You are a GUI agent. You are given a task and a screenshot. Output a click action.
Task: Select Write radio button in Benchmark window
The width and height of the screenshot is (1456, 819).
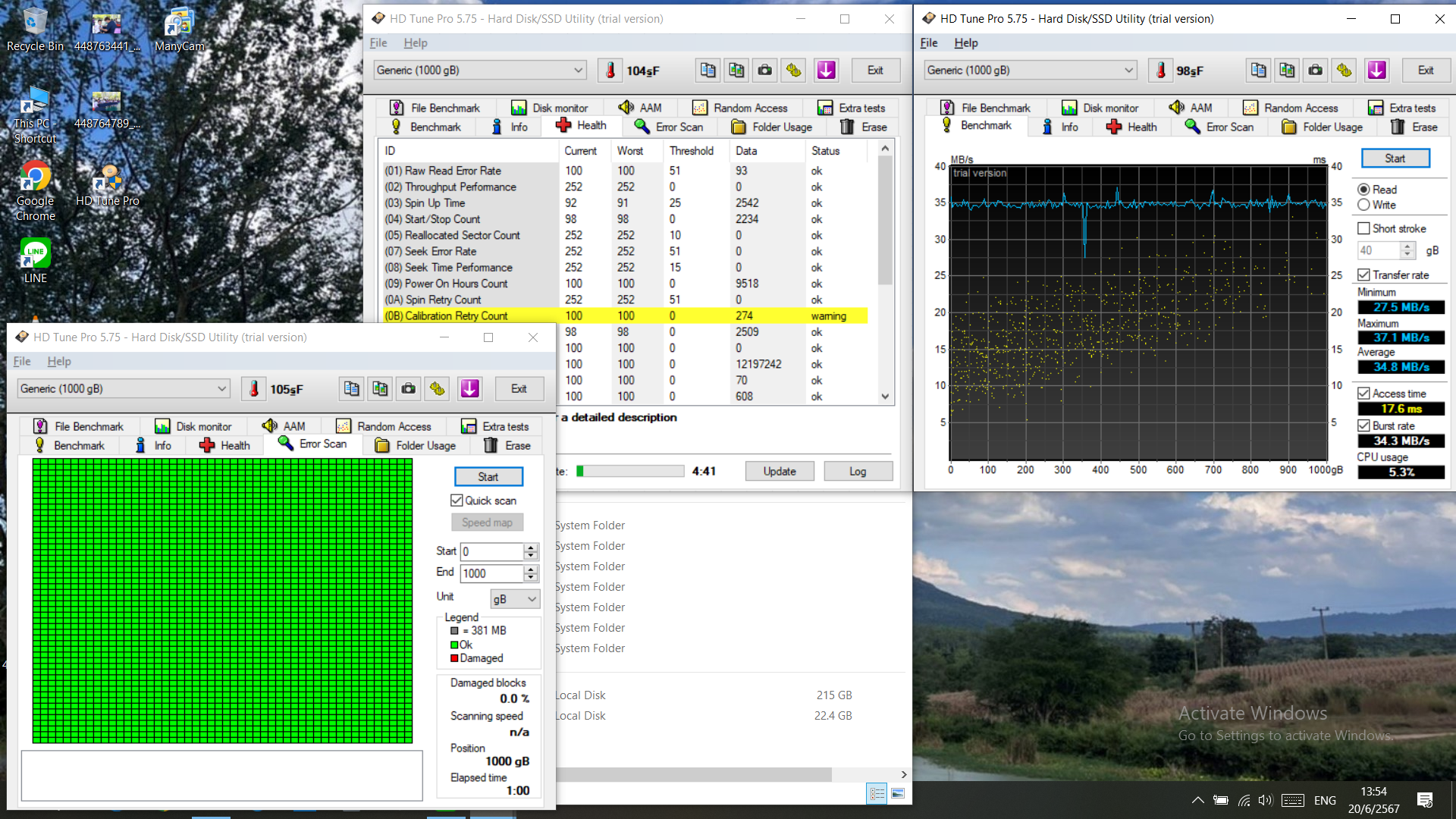1363,205
